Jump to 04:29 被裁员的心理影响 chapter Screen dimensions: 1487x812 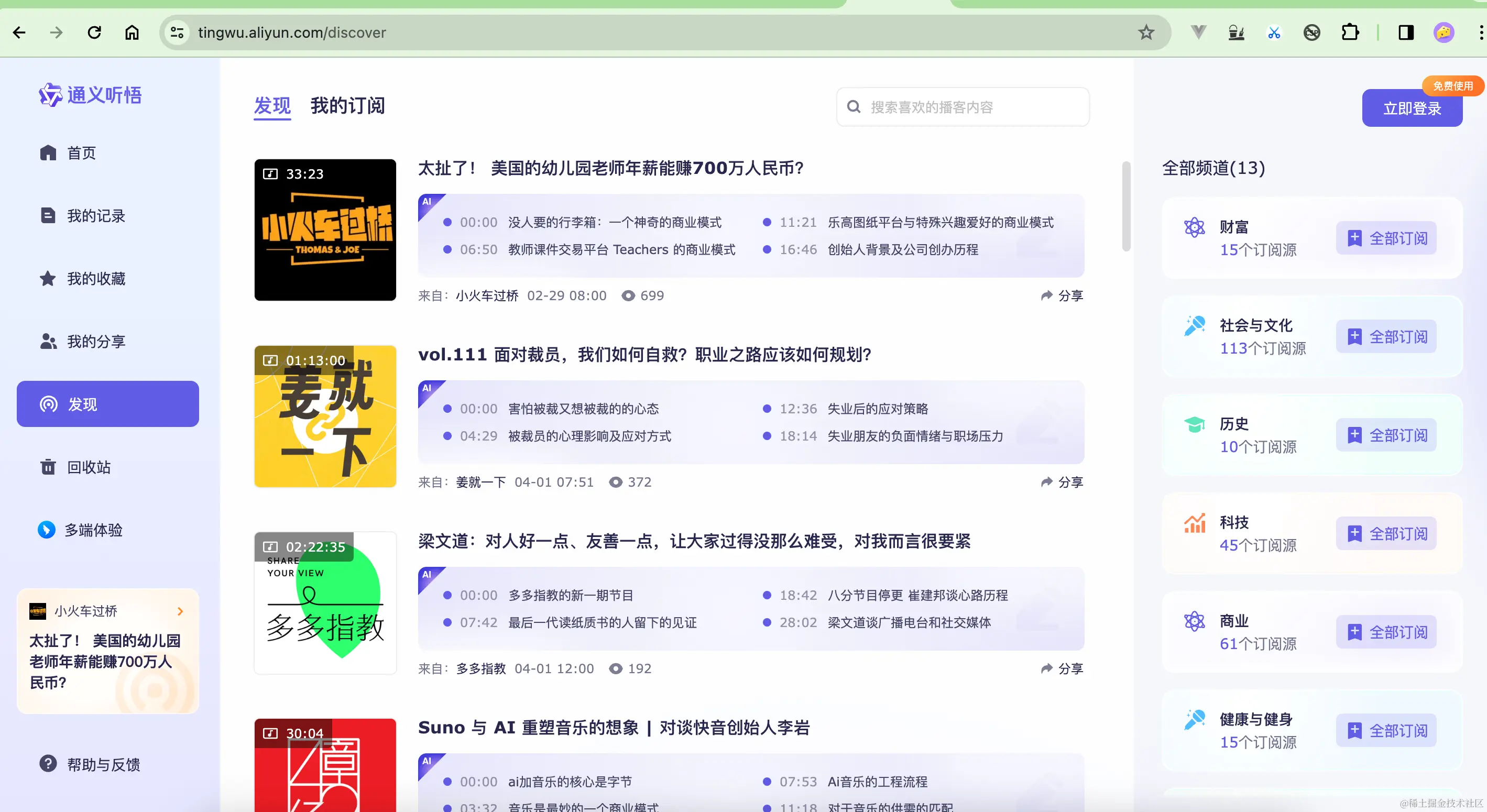pyautogui.click(x=557, y=436)
